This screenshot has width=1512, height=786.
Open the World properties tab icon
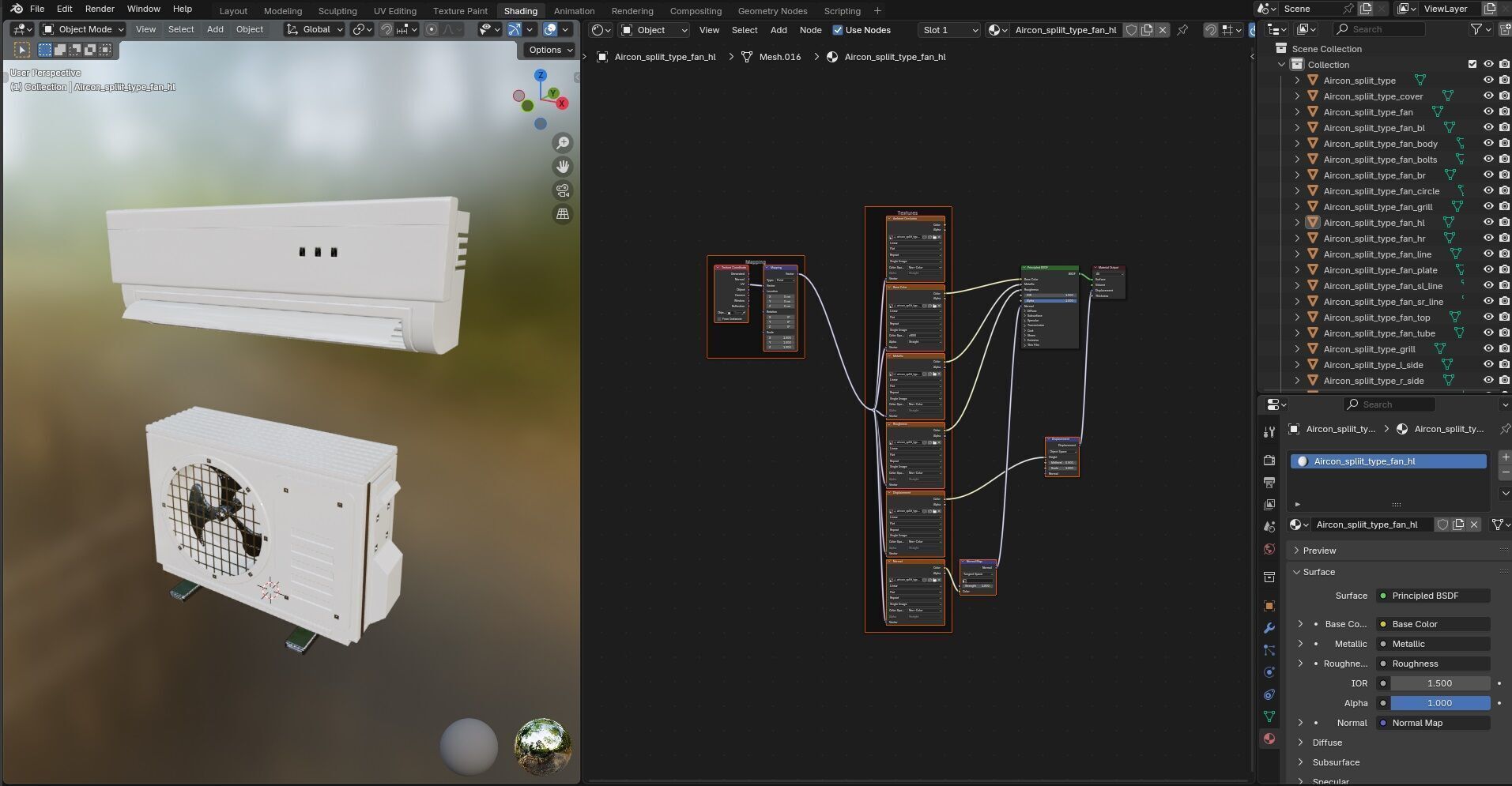pos(1269,549)
